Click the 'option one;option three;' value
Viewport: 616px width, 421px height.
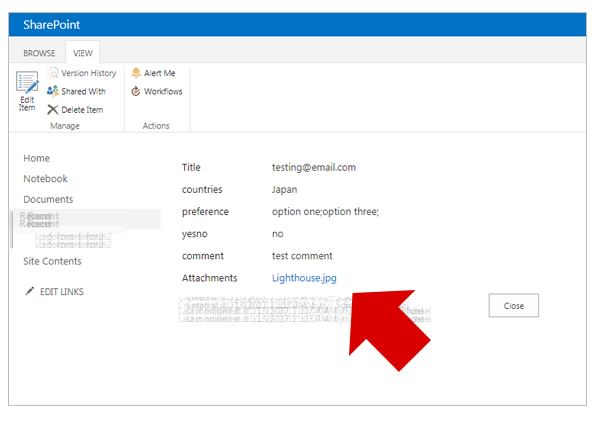[325, 212]
